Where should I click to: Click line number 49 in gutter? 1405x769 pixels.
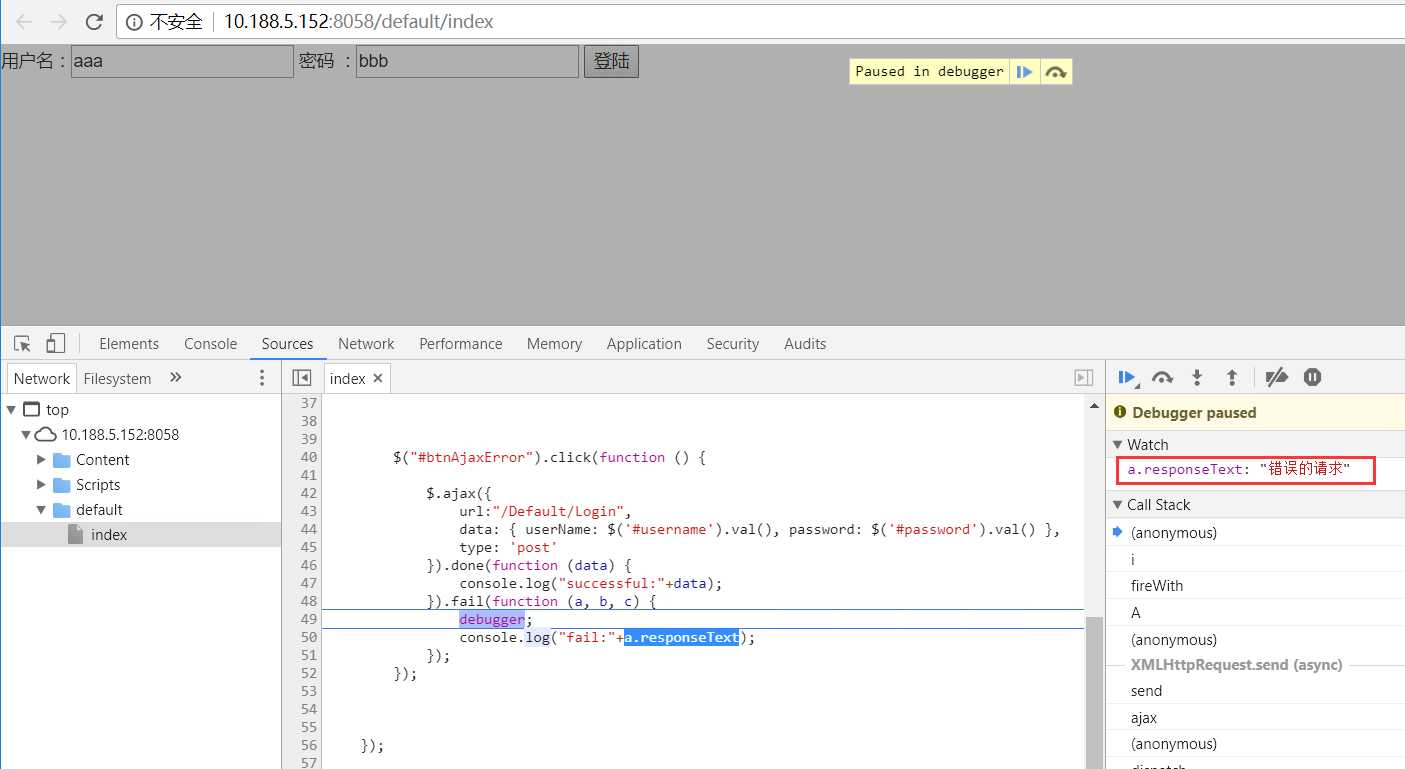308,619
